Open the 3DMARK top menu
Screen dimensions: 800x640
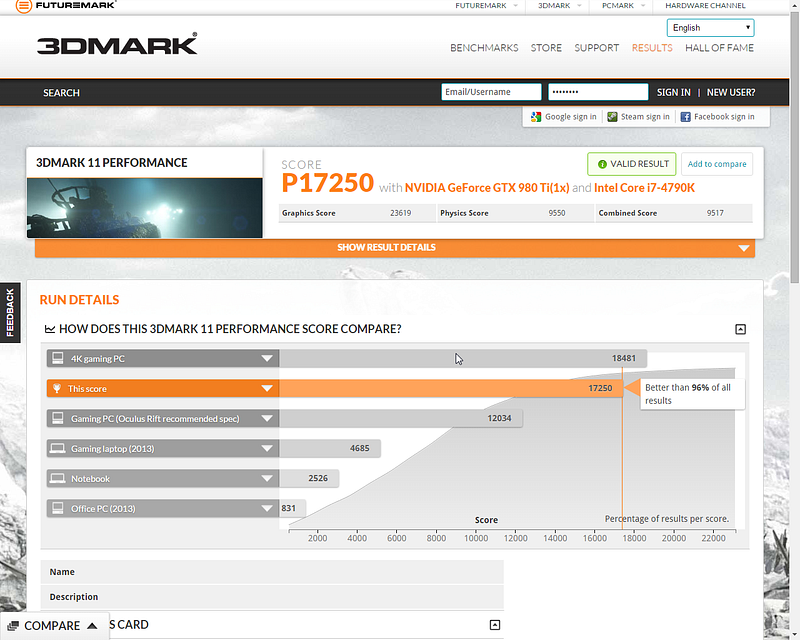(559, 6)
